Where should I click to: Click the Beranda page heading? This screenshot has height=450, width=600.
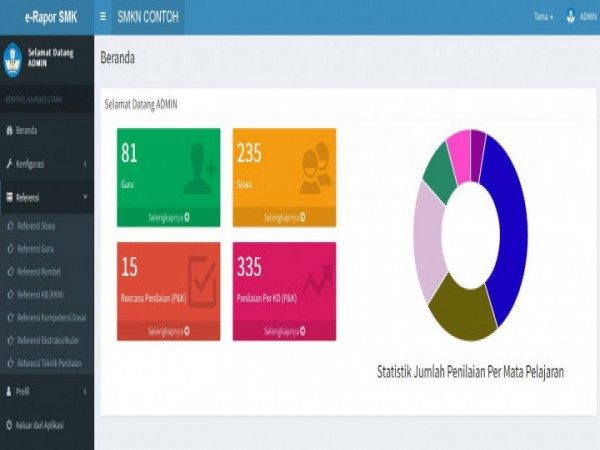tap(117, 58)
